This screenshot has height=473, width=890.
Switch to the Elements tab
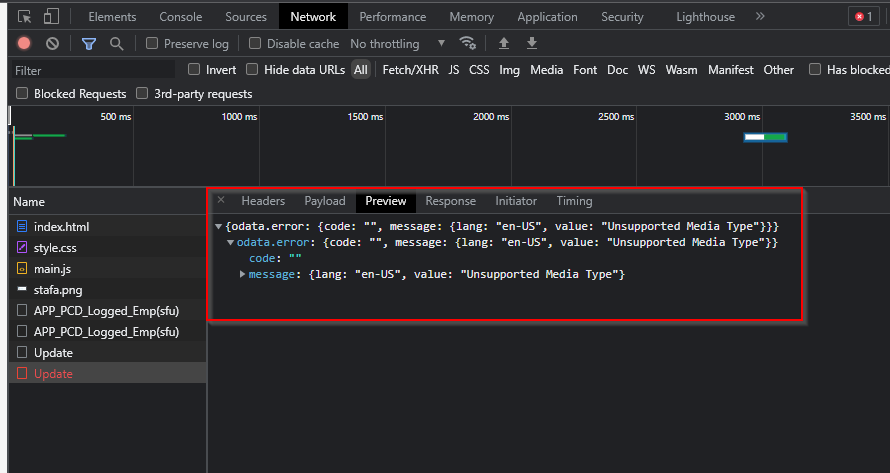coord(112,17)
